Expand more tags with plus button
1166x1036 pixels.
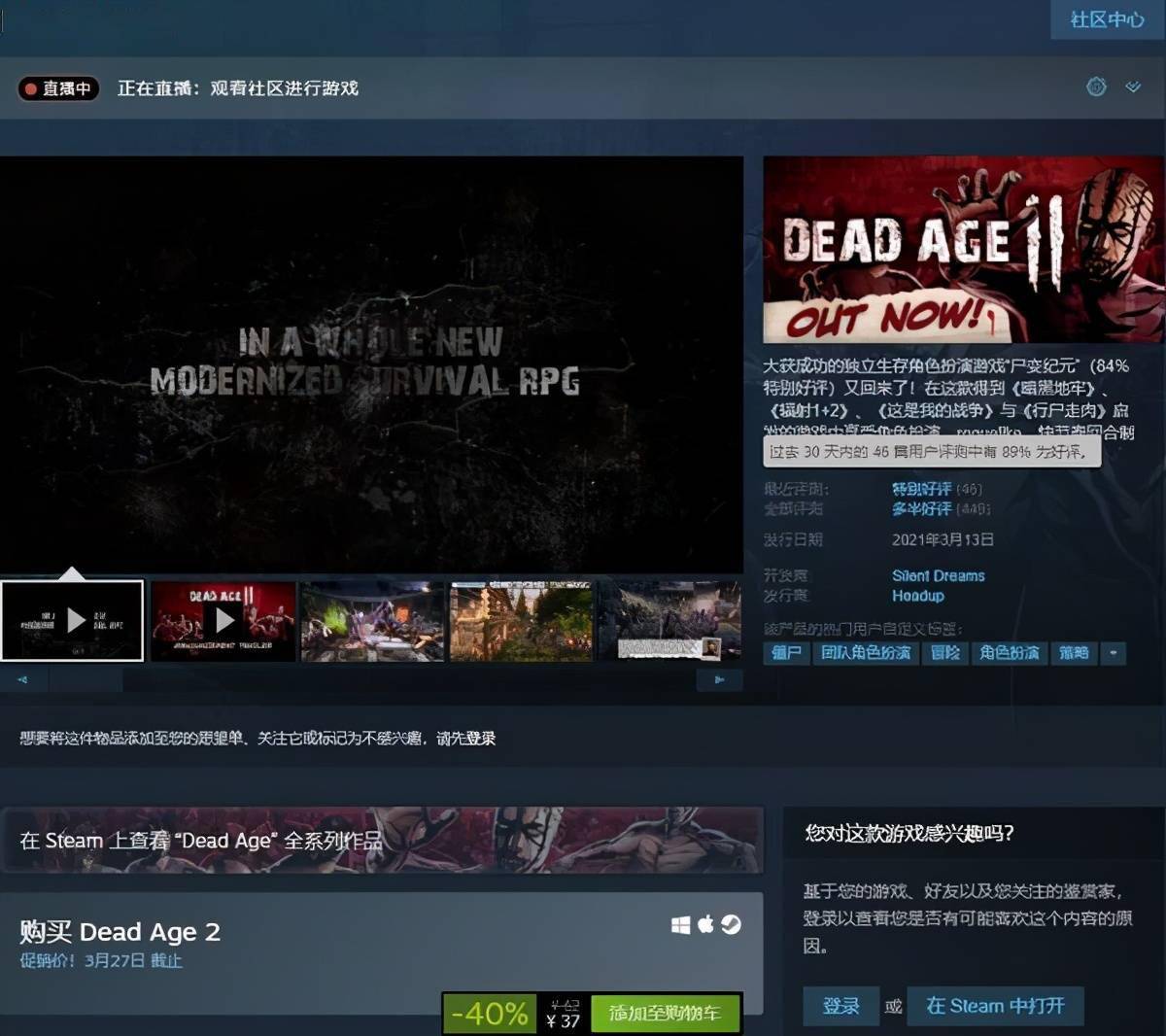tap(1114, 653)
